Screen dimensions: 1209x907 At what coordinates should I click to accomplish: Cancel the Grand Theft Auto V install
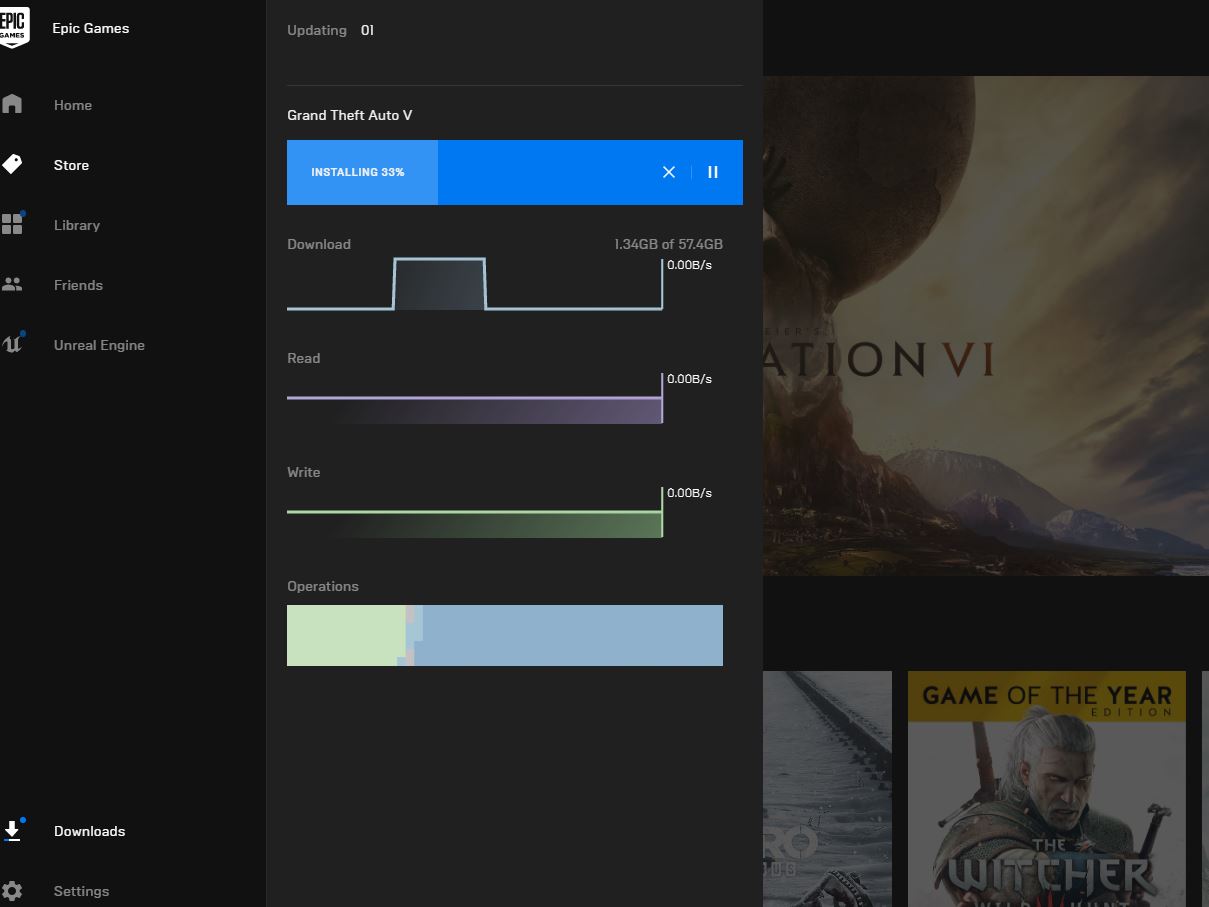click(x=669, y=172)
